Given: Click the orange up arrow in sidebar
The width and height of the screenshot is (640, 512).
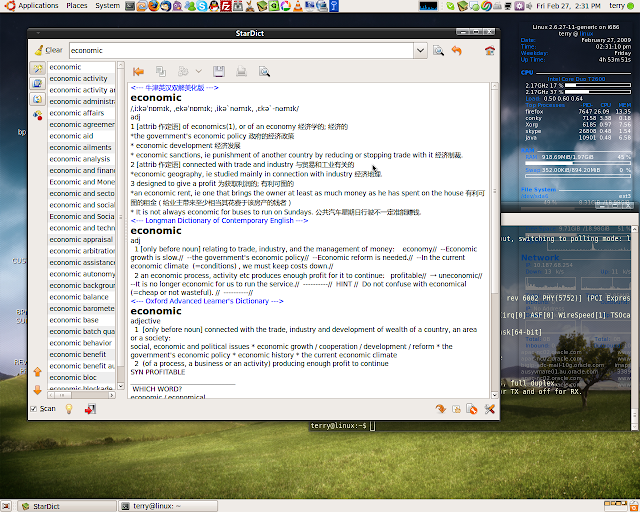Looking at the screenshot, I should click(x=38, y=372).
